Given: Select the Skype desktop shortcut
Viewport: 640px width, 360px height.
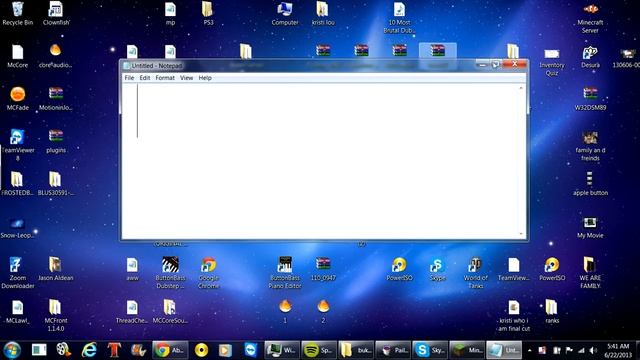Looking at the screenshot, I should (x=437, y=269).
